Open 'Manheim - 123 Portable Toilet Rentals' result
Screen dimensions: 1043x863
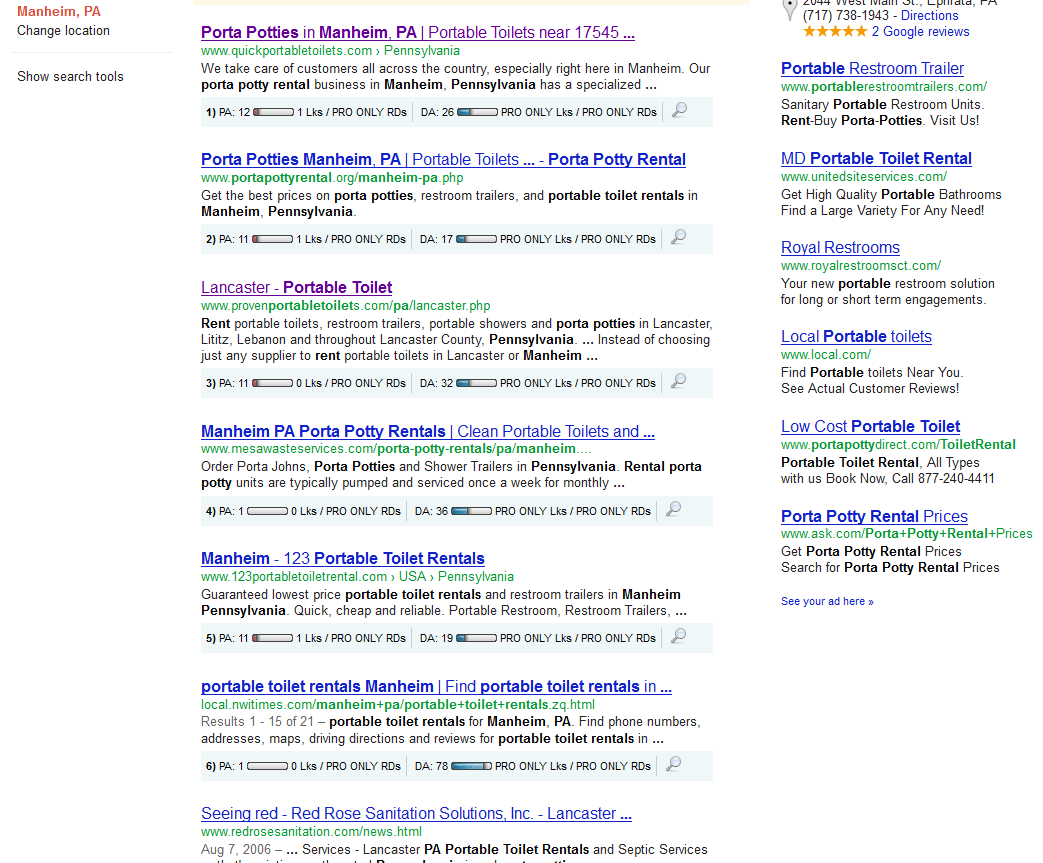(343, 558)
